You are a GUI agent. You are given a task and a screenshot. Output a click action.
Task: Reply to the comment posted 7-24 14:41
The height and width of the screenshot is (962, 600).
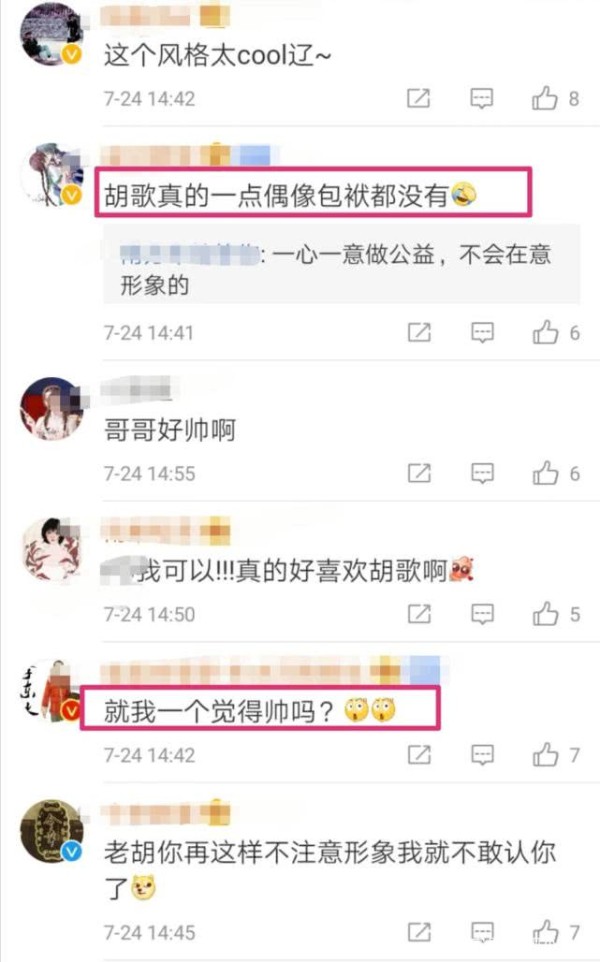tap(482, 333)
